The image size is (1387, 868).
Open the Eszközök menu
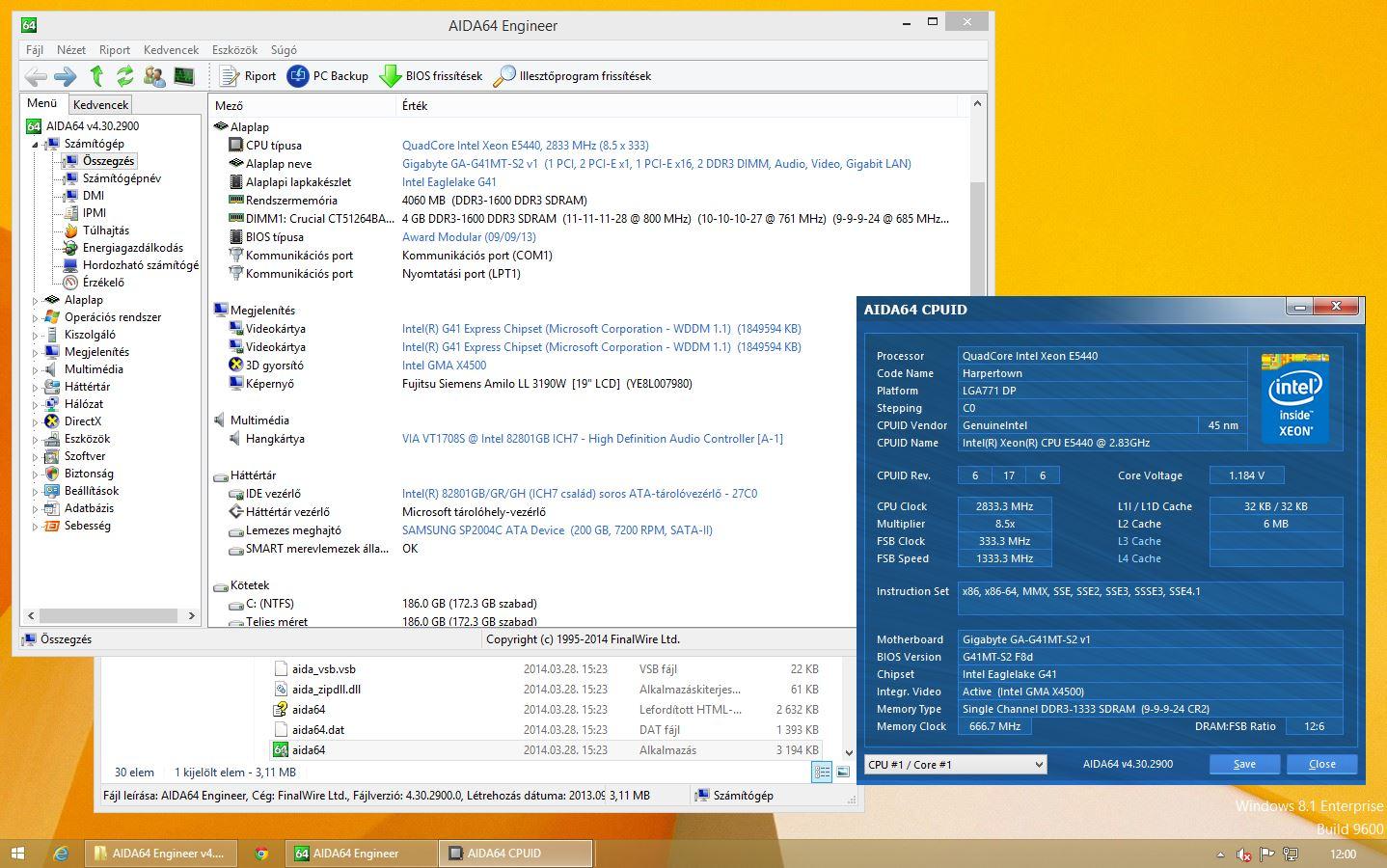point(234,49)
